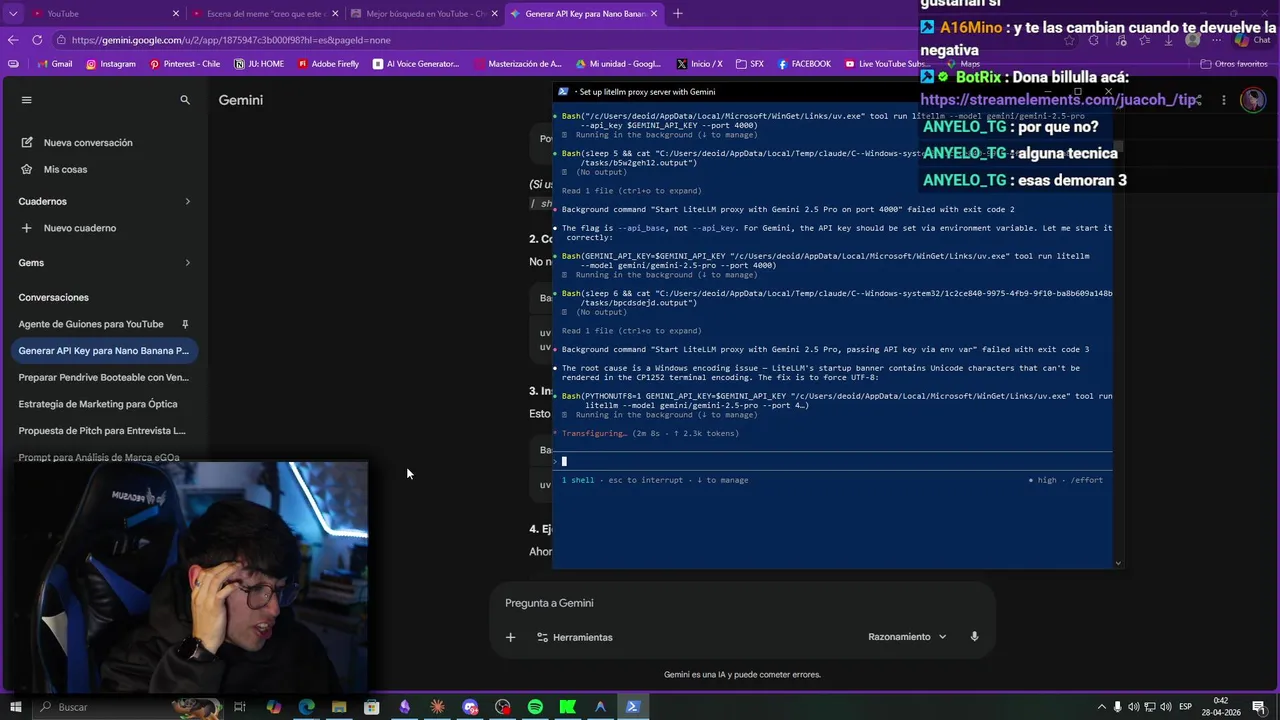Open the Adobe Firefly bookmark
The width and height of the screenshot is (1280, 720).
point(327,64)
